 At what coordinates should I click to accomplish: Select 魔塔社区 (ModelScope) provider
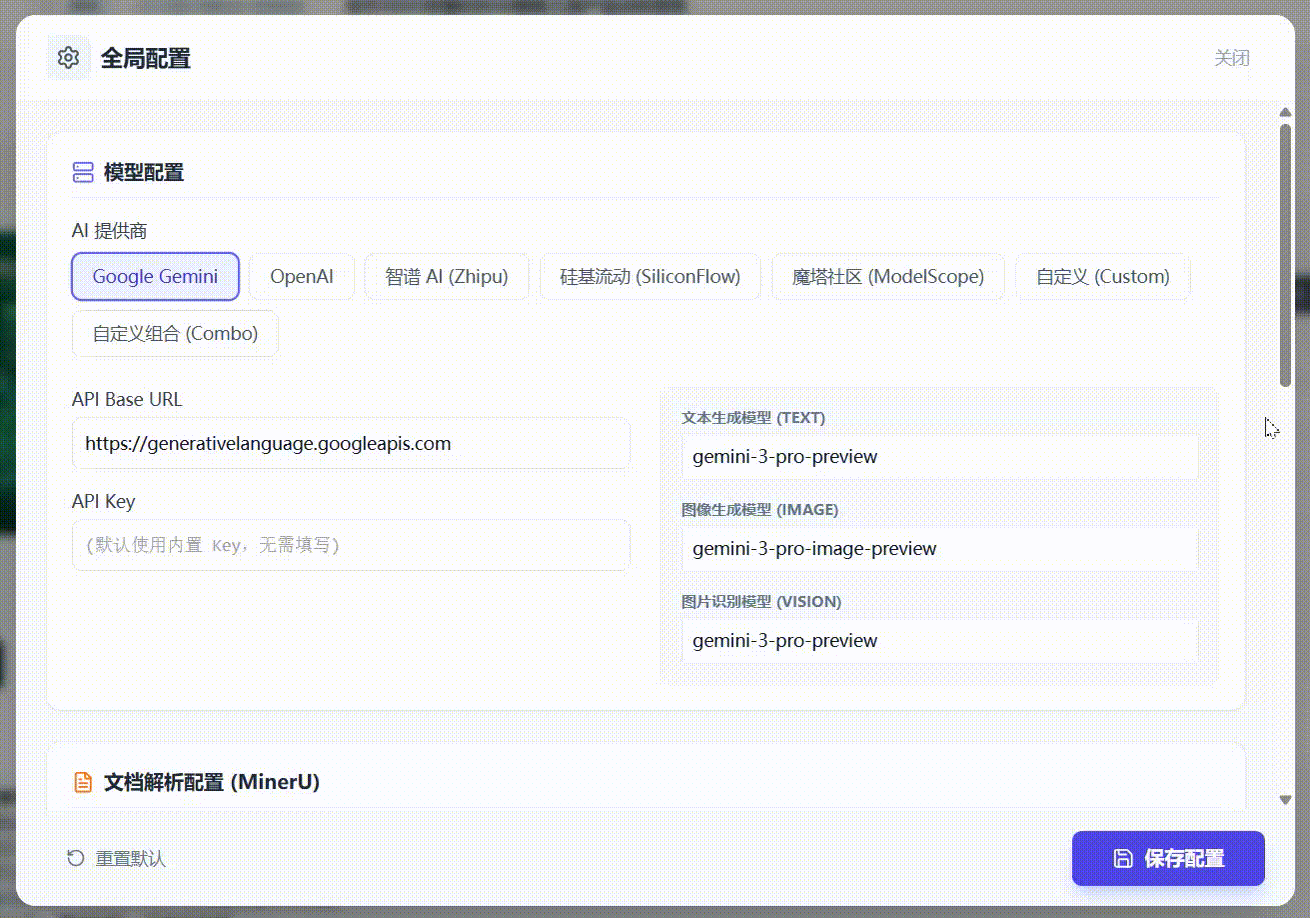888,277
